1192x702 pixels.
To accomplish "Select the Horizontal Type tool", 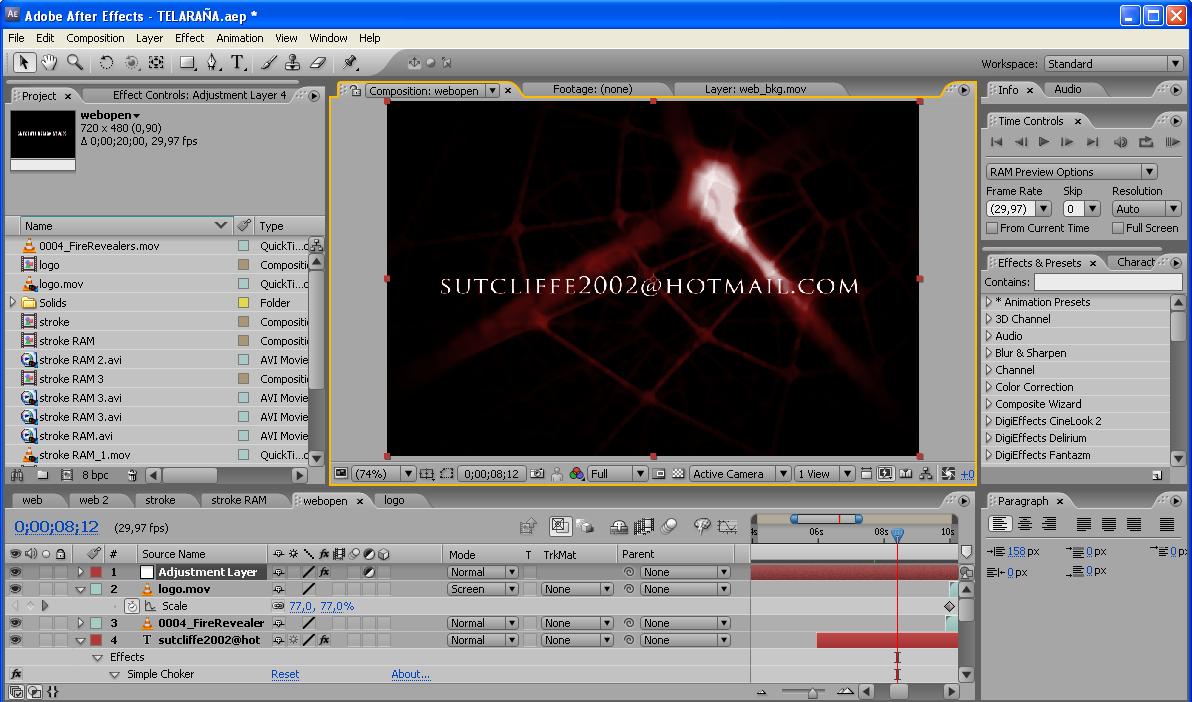I will click(x=238, y=62).
